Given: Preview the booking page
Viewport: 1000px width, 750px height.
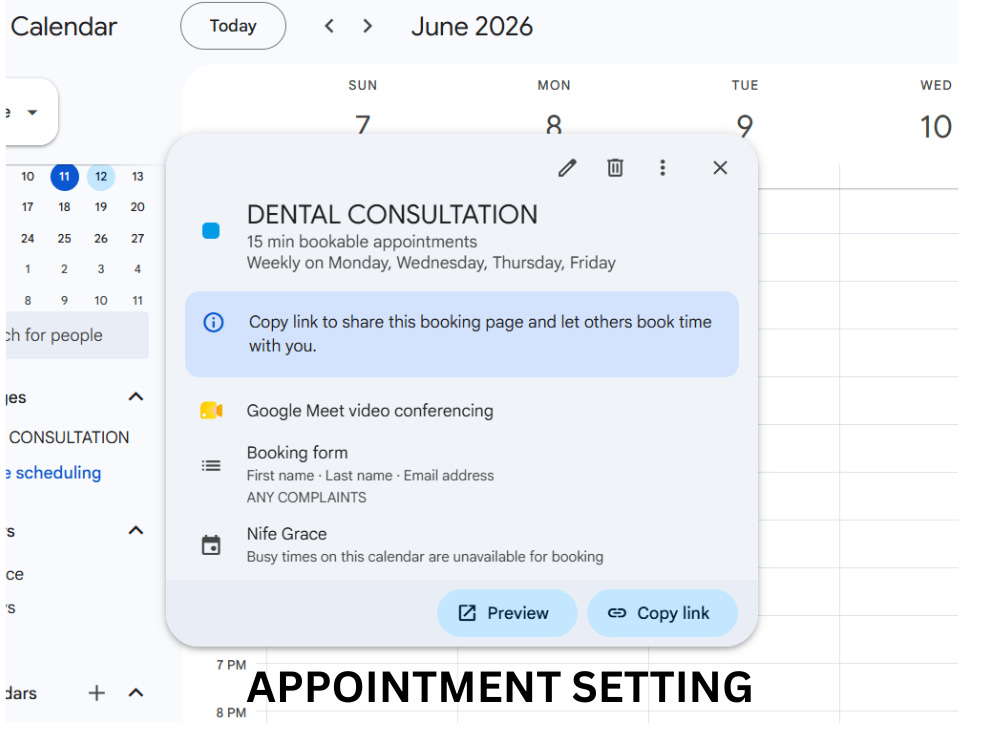Looking at the screenshot, I should click(x=507, y=613).
